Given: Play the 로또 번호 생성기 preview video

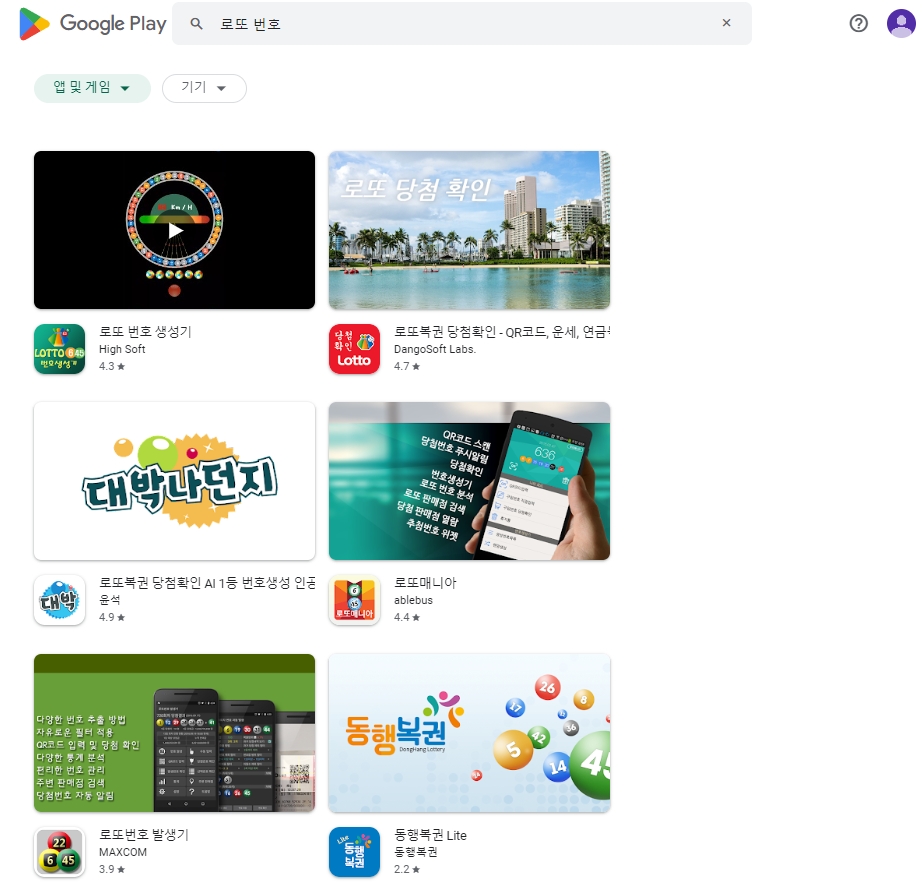Looking at the screenshot, I should tap(175, 230).
